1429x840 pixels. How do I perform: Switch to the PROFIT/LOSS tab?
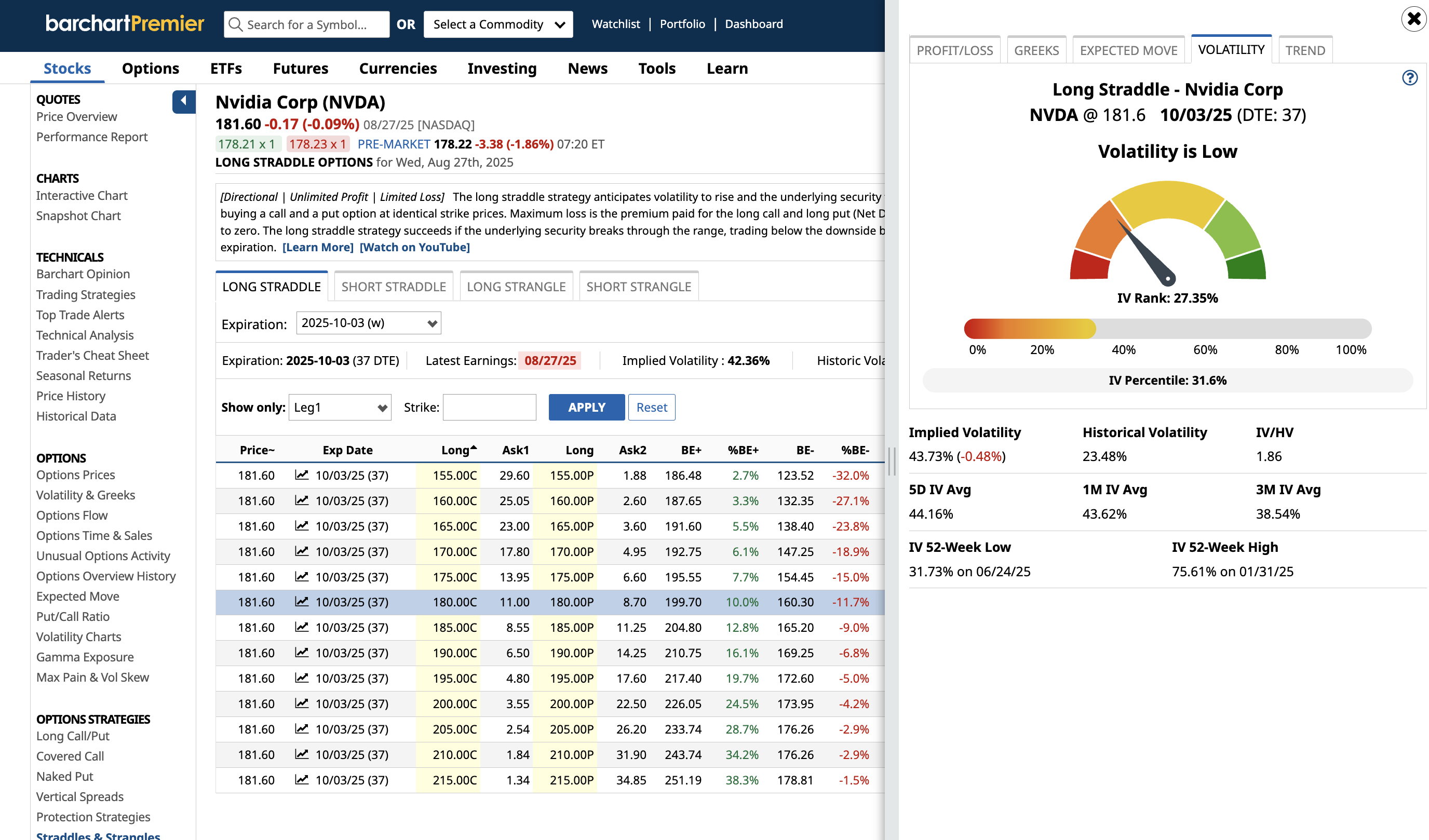[x=955, y=50]
